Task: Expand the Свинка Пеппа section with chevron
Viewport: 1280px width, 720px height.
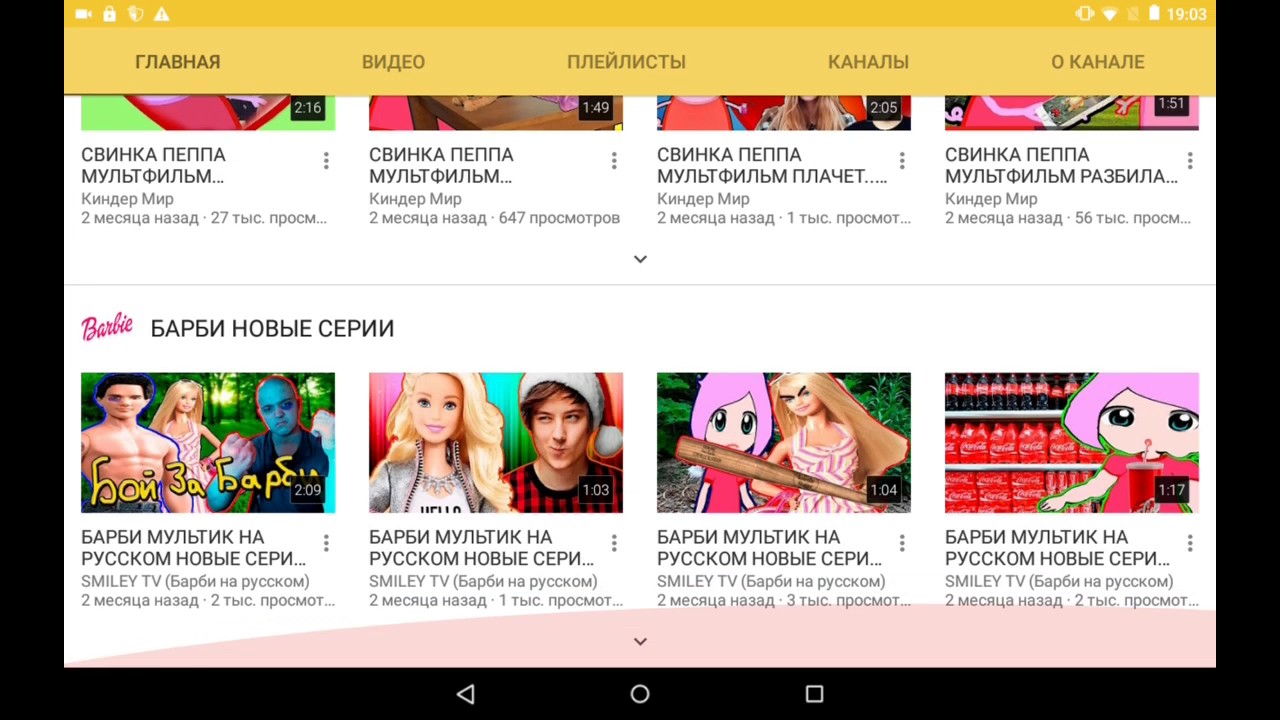Action: pyautogui.click(x=640, y=259)
